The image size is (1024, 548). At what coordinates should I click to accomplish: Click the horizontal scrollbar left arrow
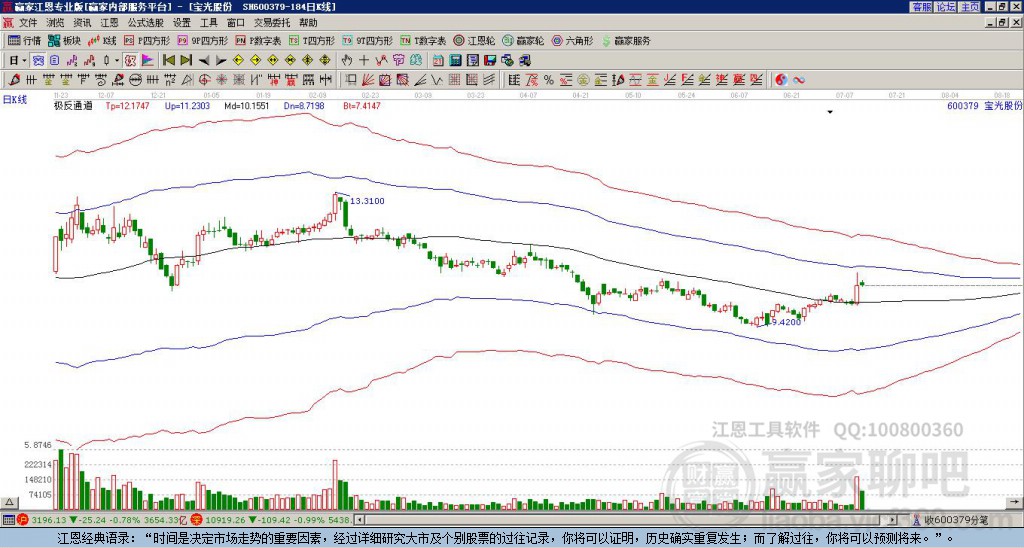click(360, 520)
